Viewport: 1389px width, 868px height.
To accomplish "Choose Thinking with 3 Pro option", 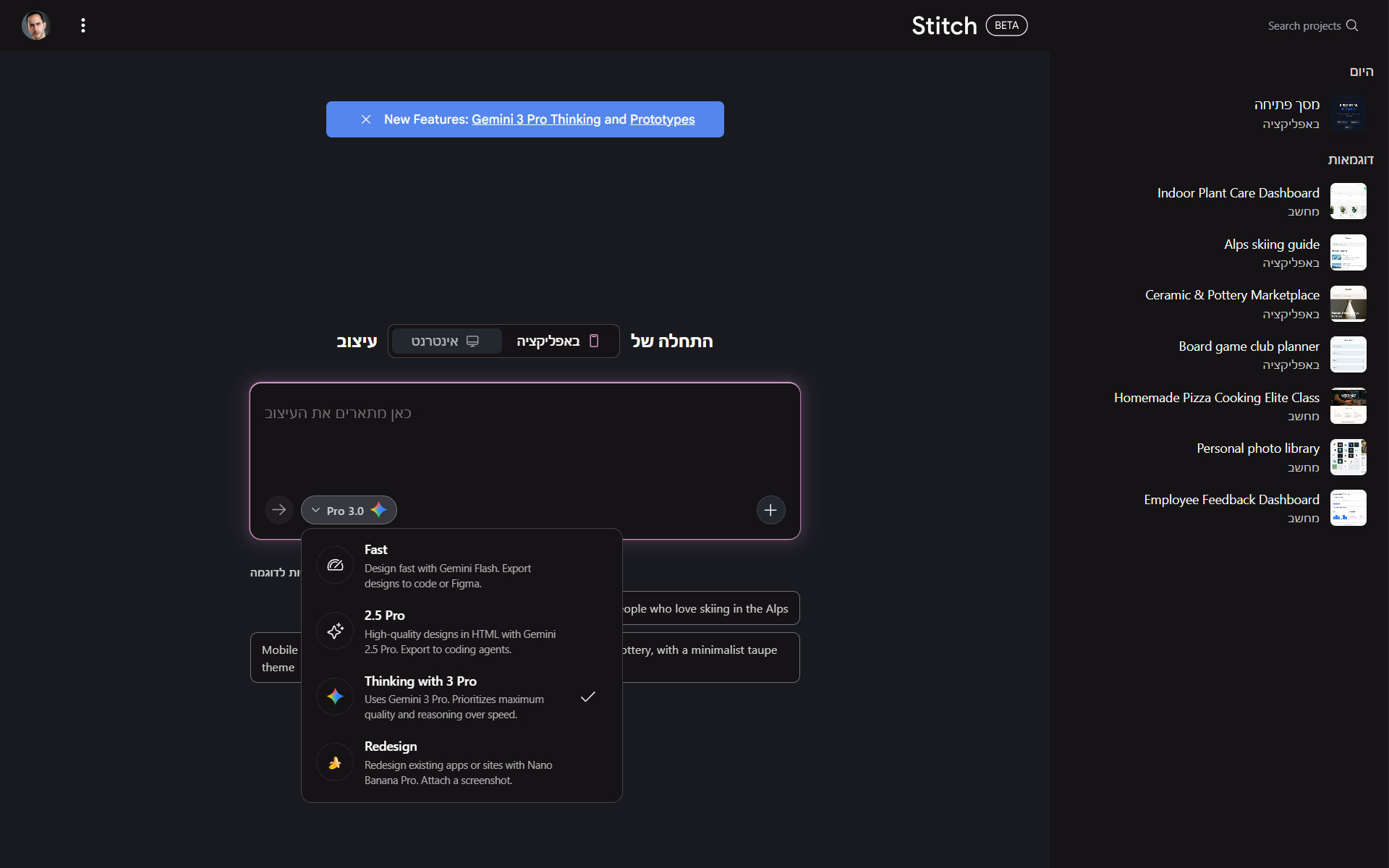I will pyautogui.click(x=449, y=697).
